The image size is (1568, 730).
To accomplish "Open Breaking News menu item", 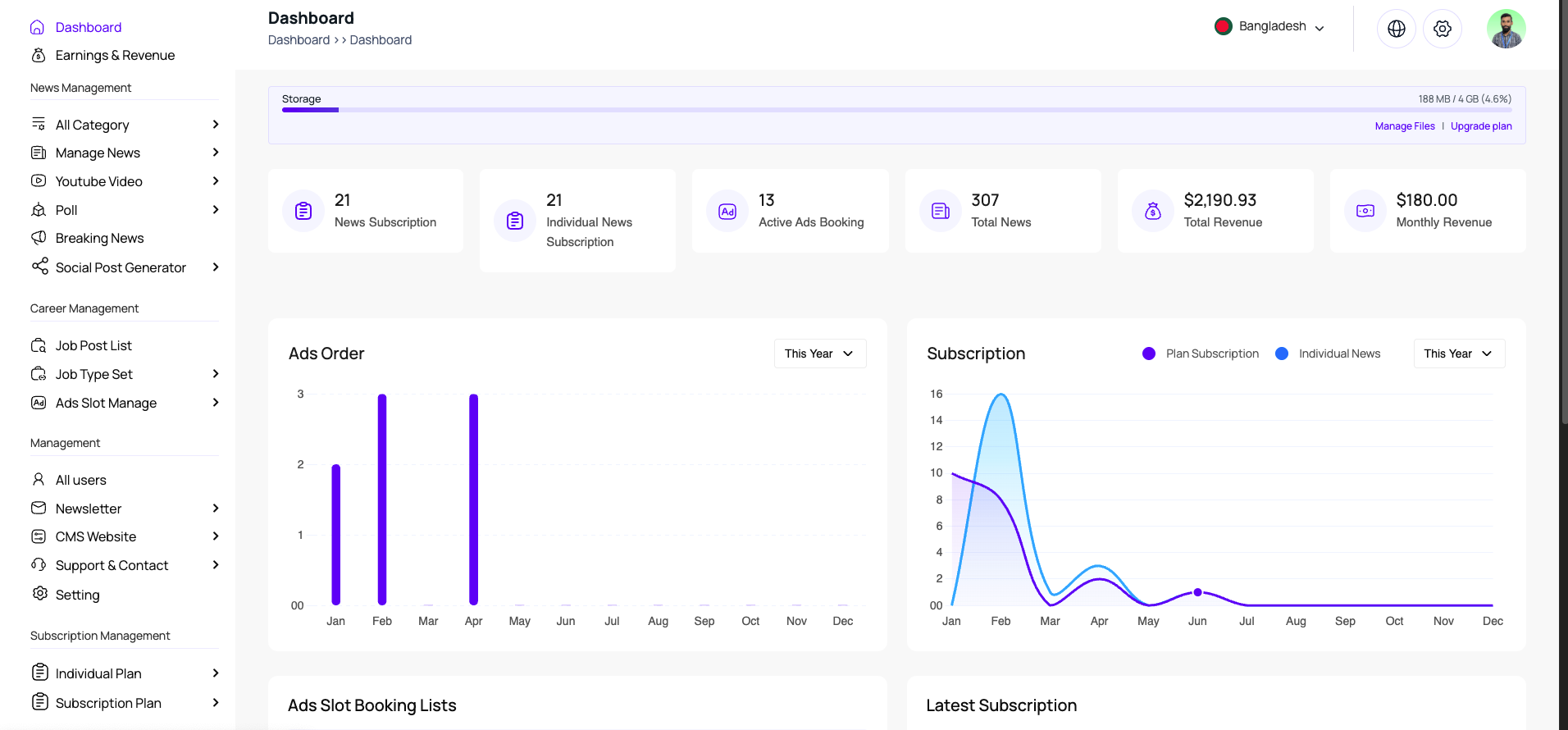I will coord(99,238).
